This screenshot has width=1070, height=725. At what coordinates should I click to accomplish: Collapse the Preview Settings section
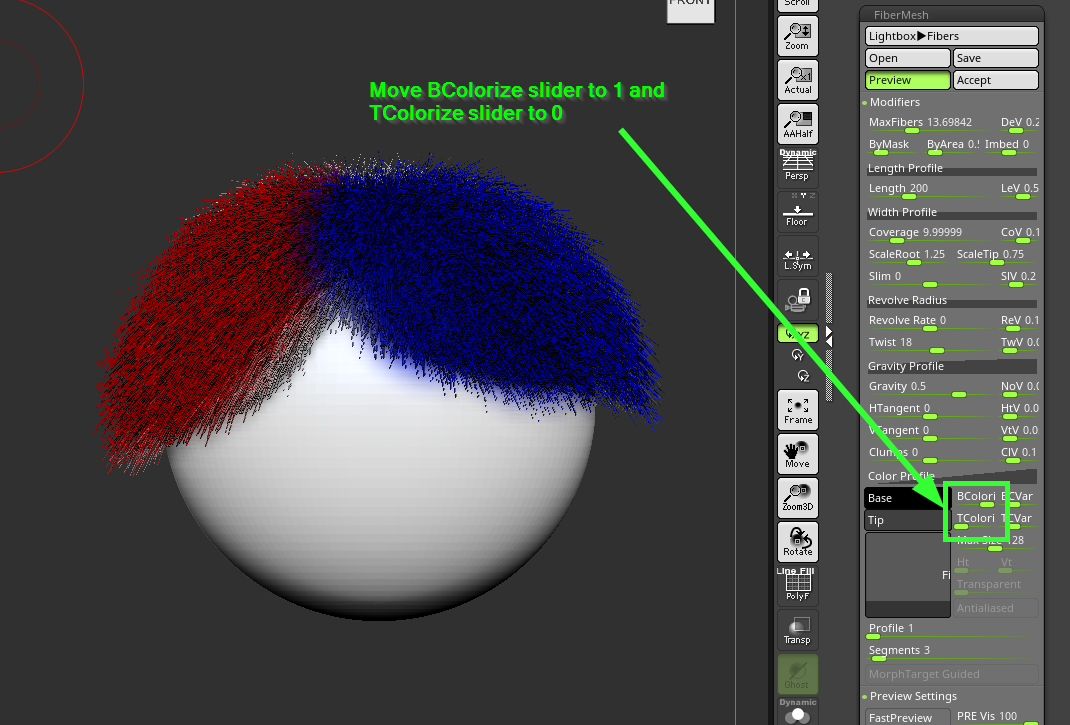[x=913, y=696]
